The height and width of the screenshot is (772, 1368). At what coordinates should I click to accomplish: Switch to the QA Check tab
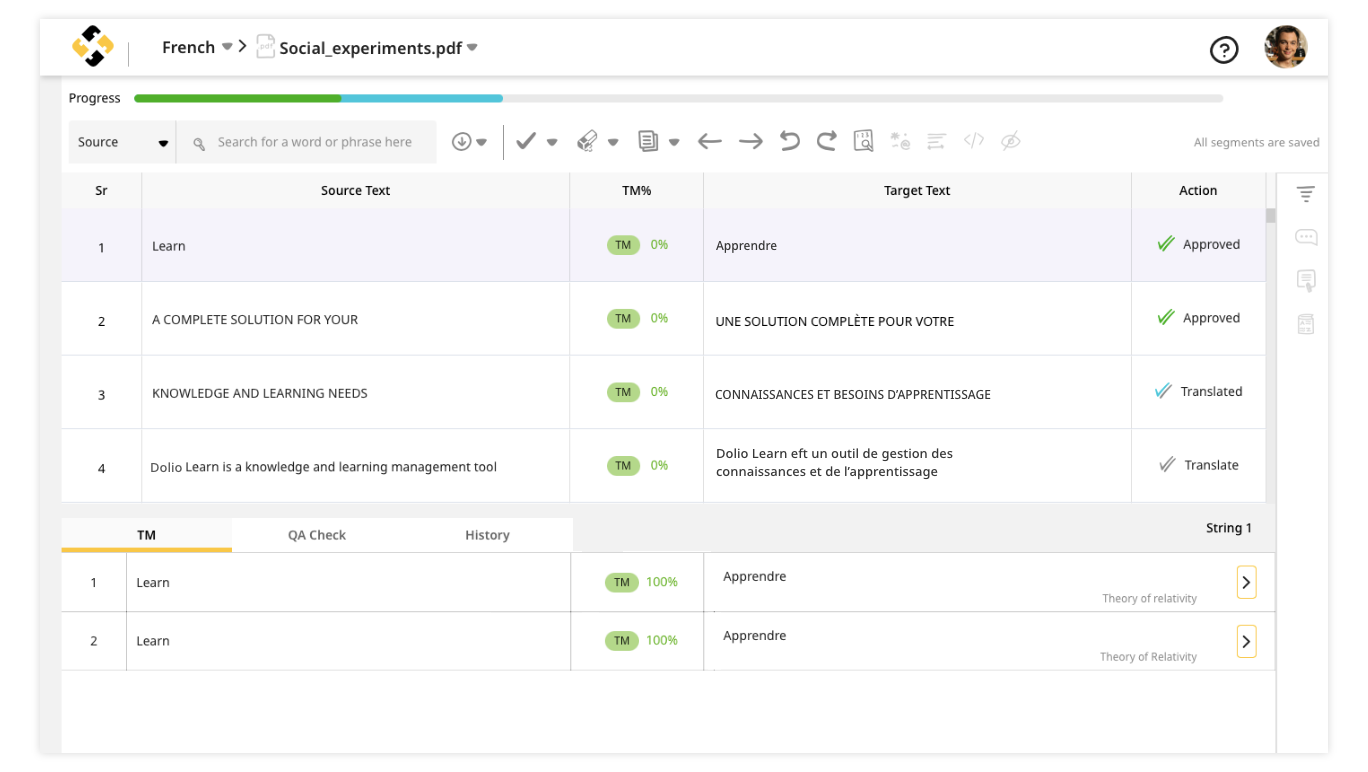[x=317, y=535]
